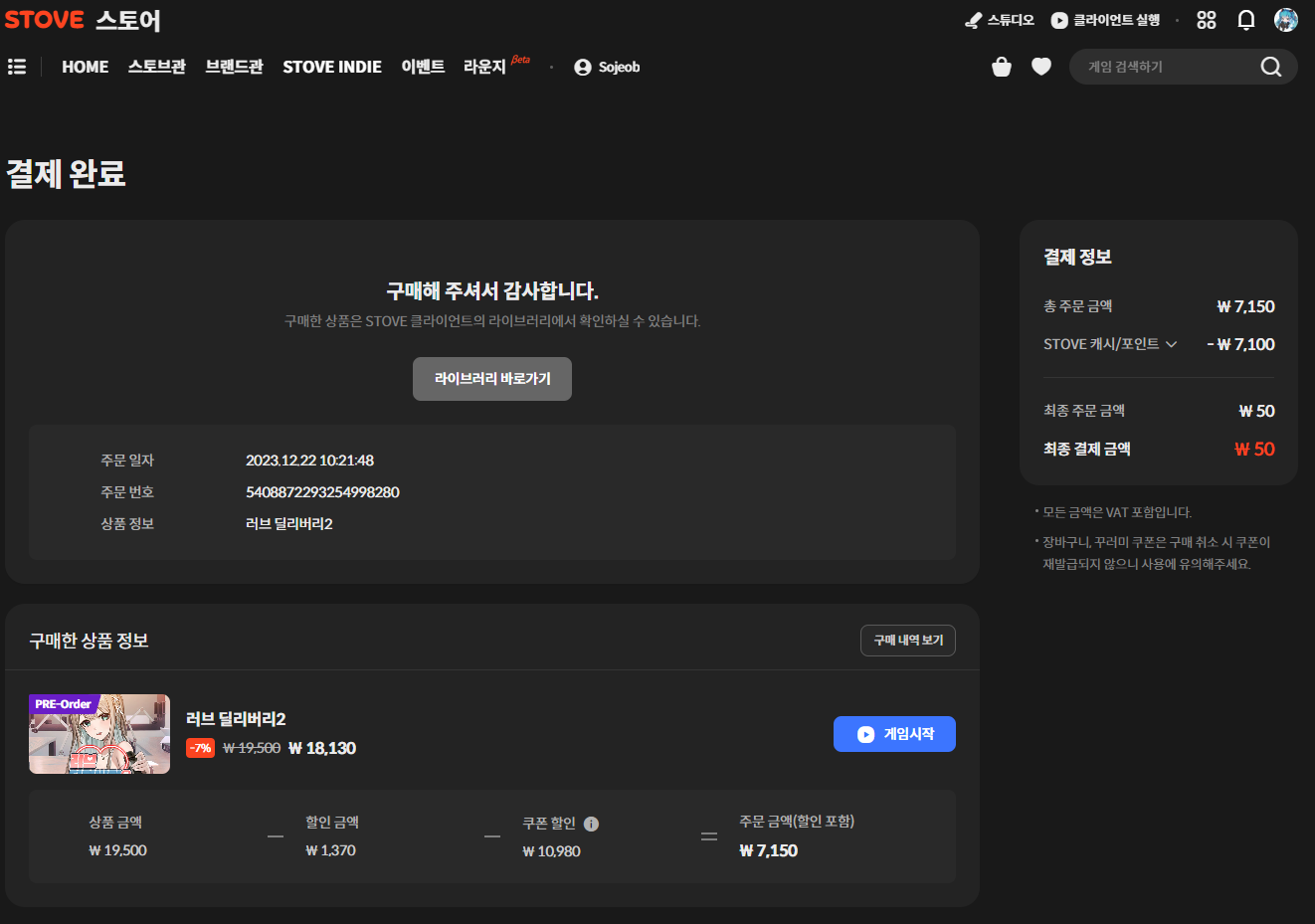Open the 스튜디오 link
1315x924 pixels.
tap(1000, 20)
